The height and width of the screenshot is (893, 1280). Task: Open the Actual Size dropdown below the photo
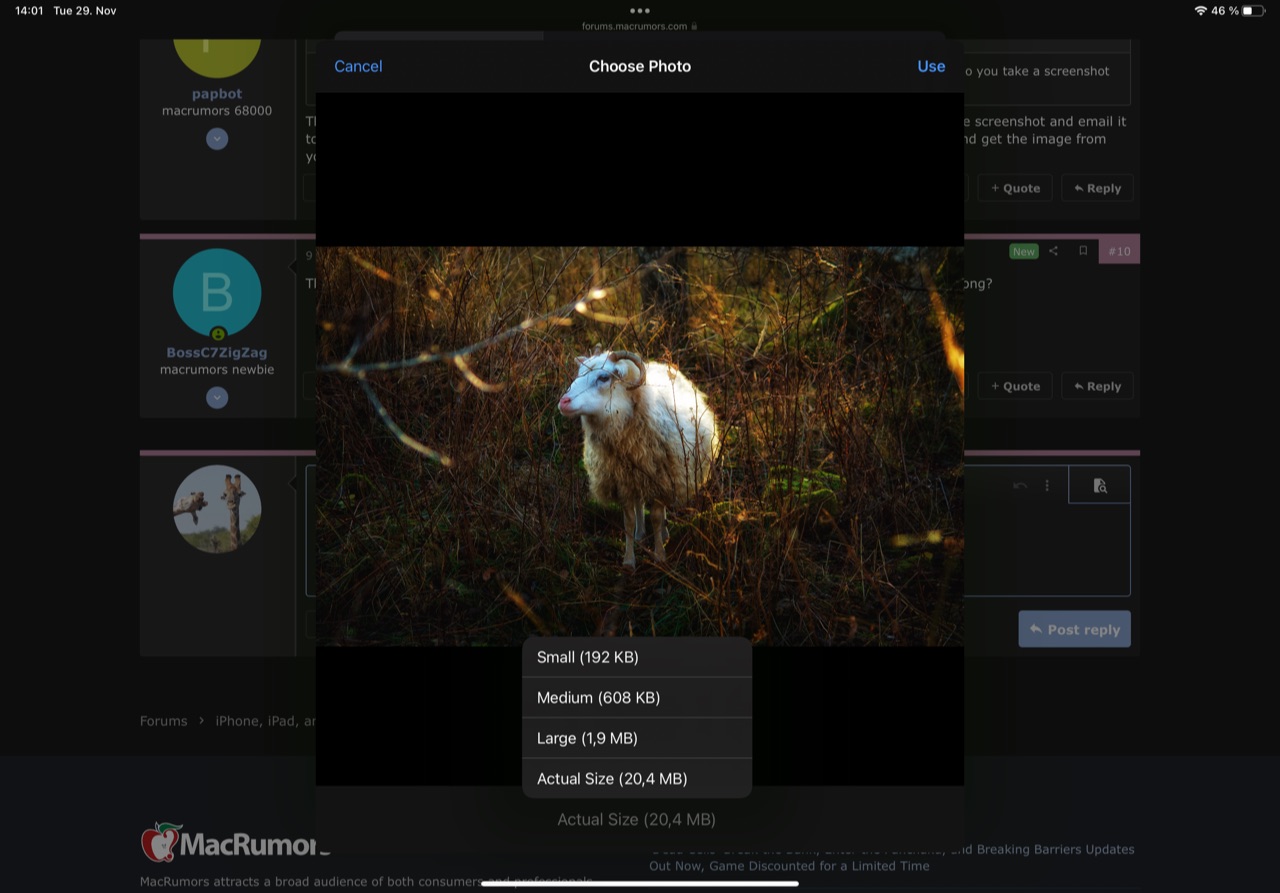[x=636, y=819]
